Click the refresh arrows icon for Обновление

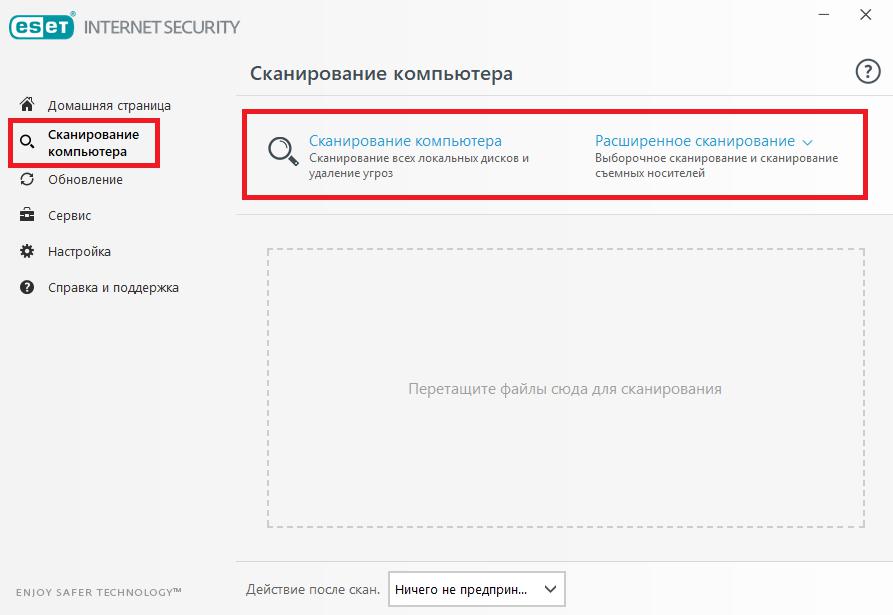[x=27, y=179]
